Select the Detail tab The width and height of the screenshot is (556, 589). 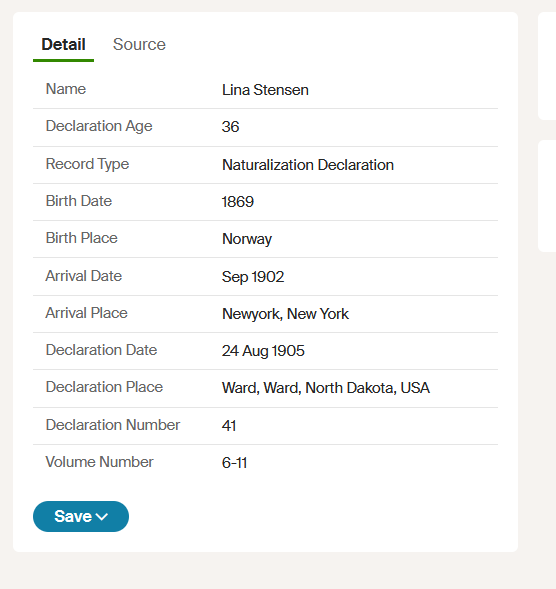click(63, 44)
